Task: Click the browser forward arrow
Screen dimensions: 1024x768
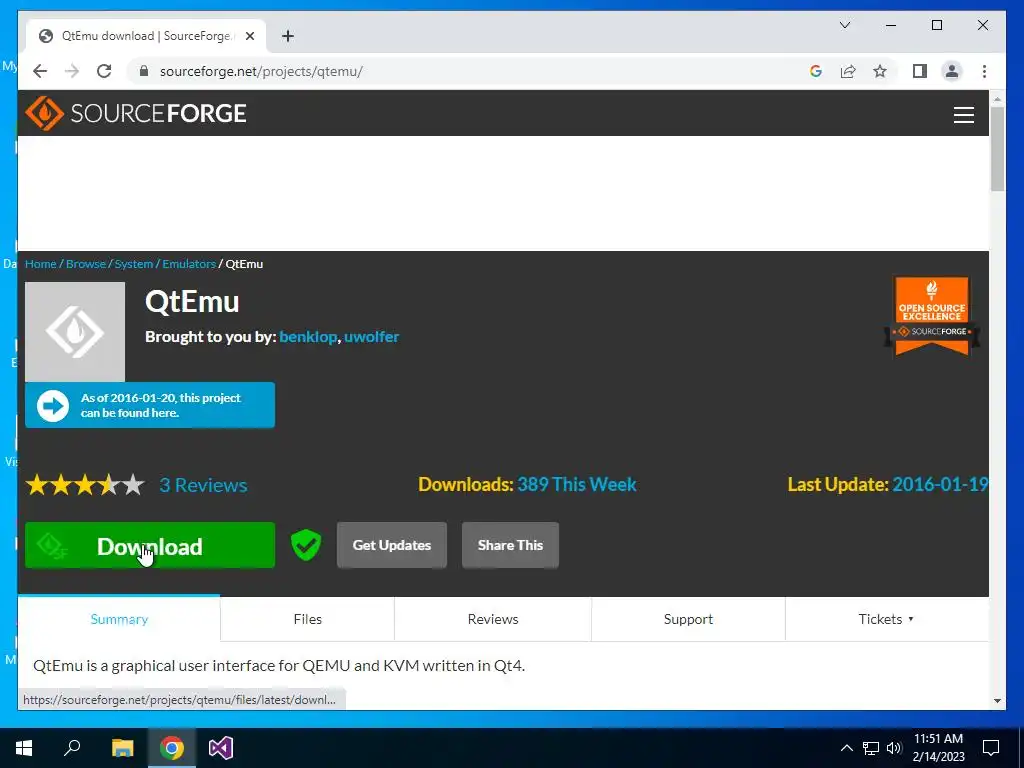Action: (x=72, y=71)
